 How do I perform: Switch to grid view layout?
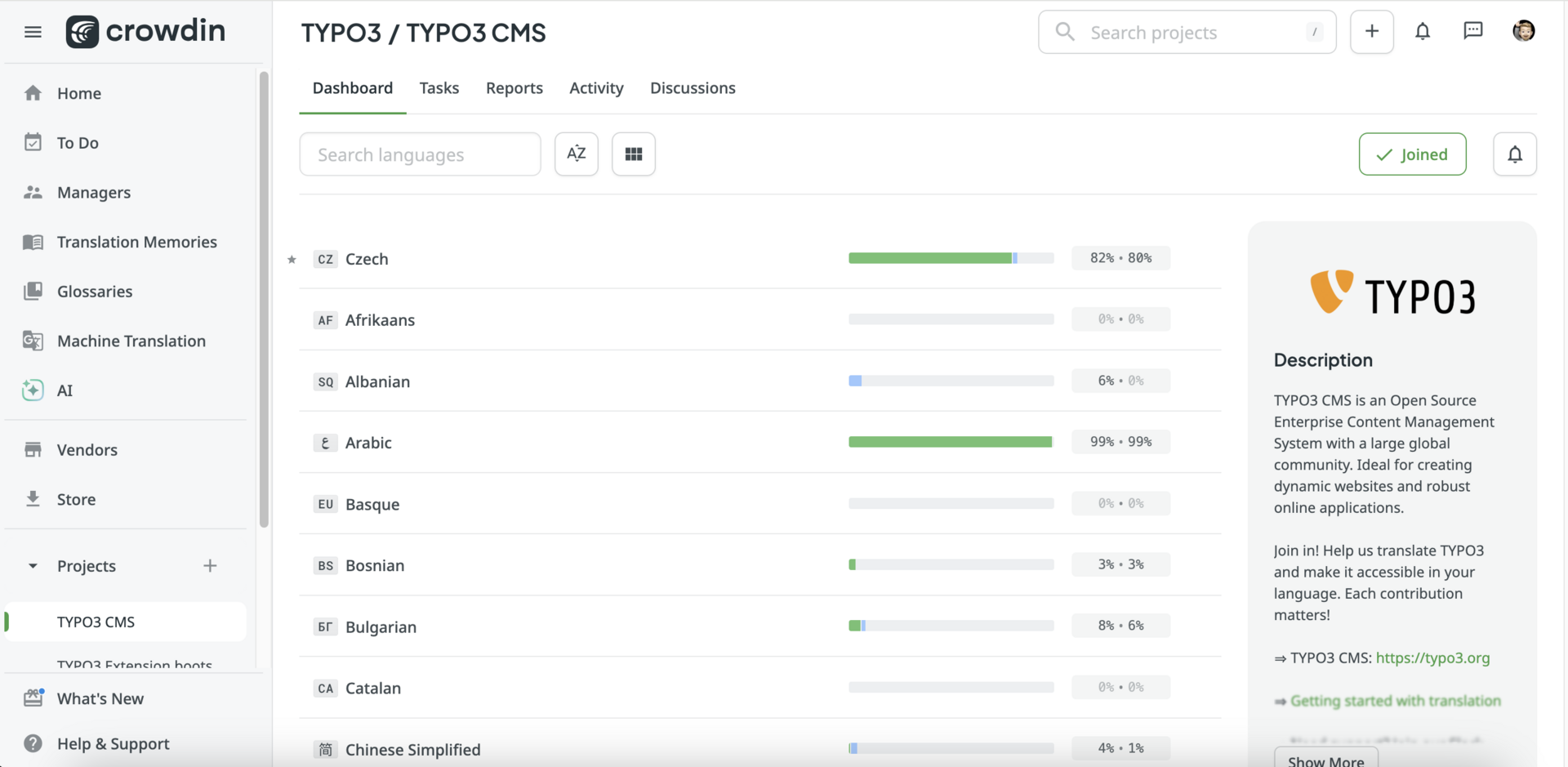[634, 154]
